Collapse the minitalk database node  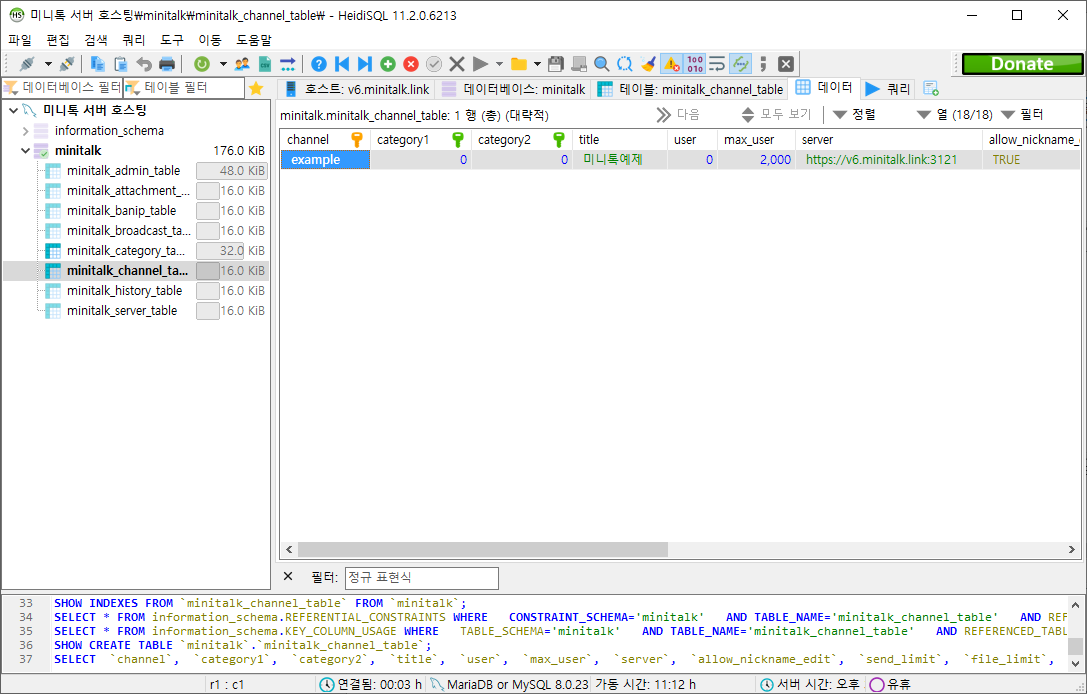click(x=26, y=150)
